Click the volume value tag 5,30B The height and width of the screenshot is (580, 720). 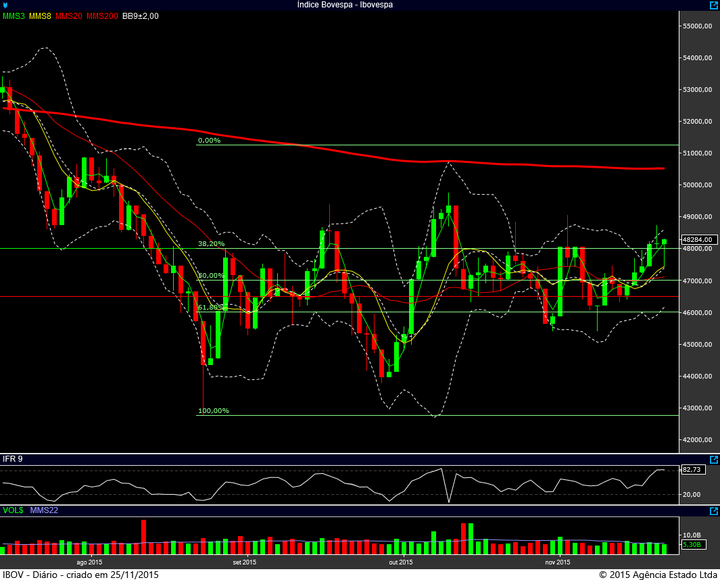click(693, 544)
